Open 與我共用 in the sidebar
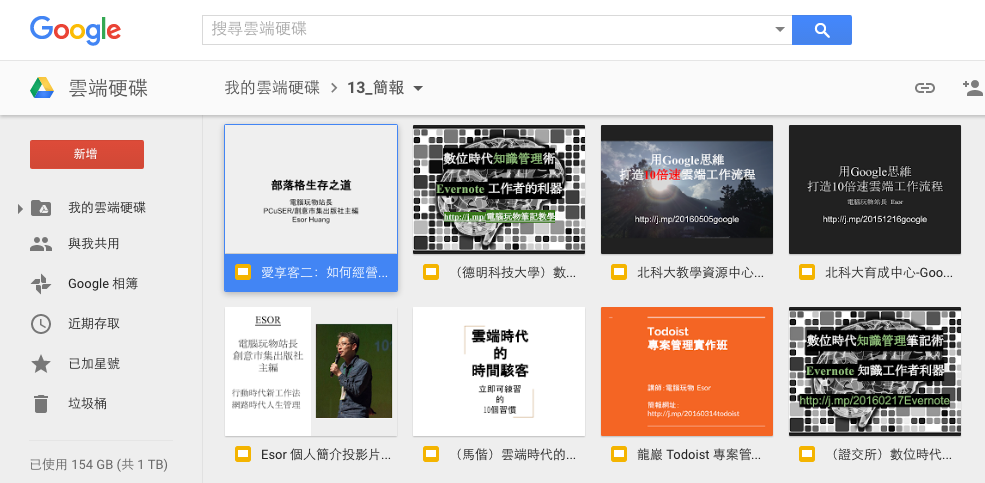The height and width of the screenshot is (483, 985). coord(94,244)
